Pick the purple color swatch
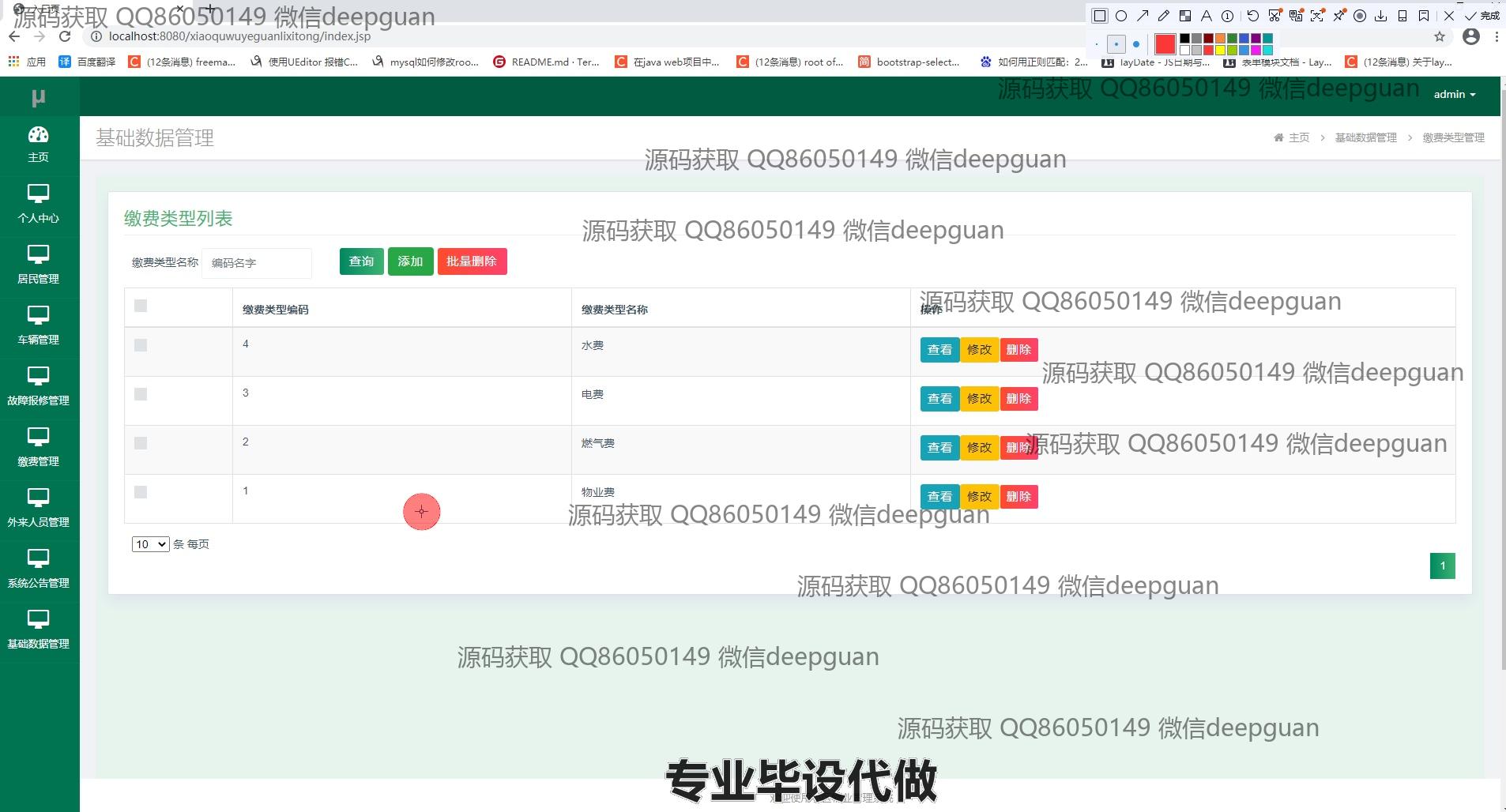 (1256, 38)
